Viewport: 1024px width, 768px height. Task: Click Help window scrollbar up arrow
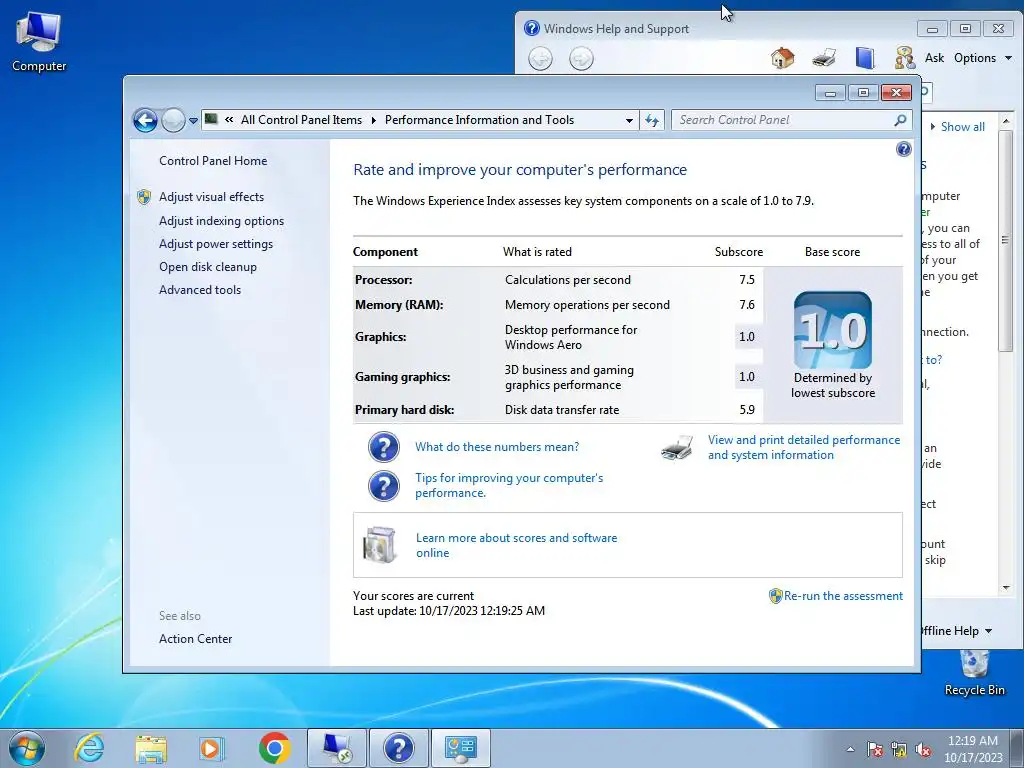(1006, 121)
